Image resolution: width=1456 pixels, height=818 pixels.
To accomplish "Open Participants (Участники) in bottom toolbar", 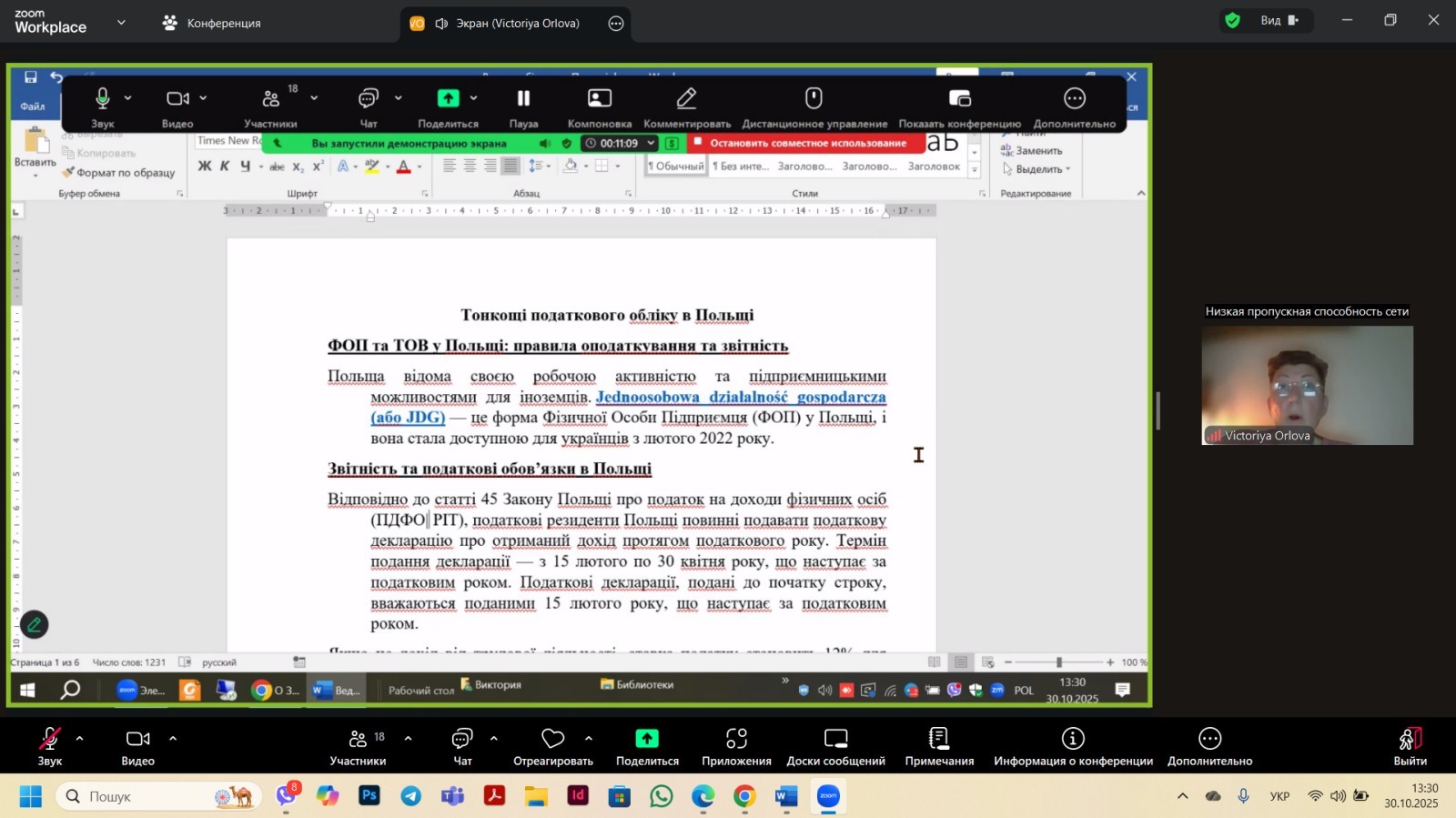I will [x=358, y=739].
